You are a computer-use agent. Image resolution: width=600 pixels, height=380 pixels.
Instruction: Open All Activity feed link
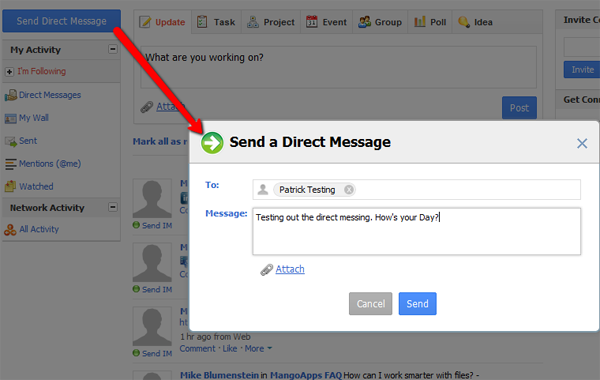(39, 229)
